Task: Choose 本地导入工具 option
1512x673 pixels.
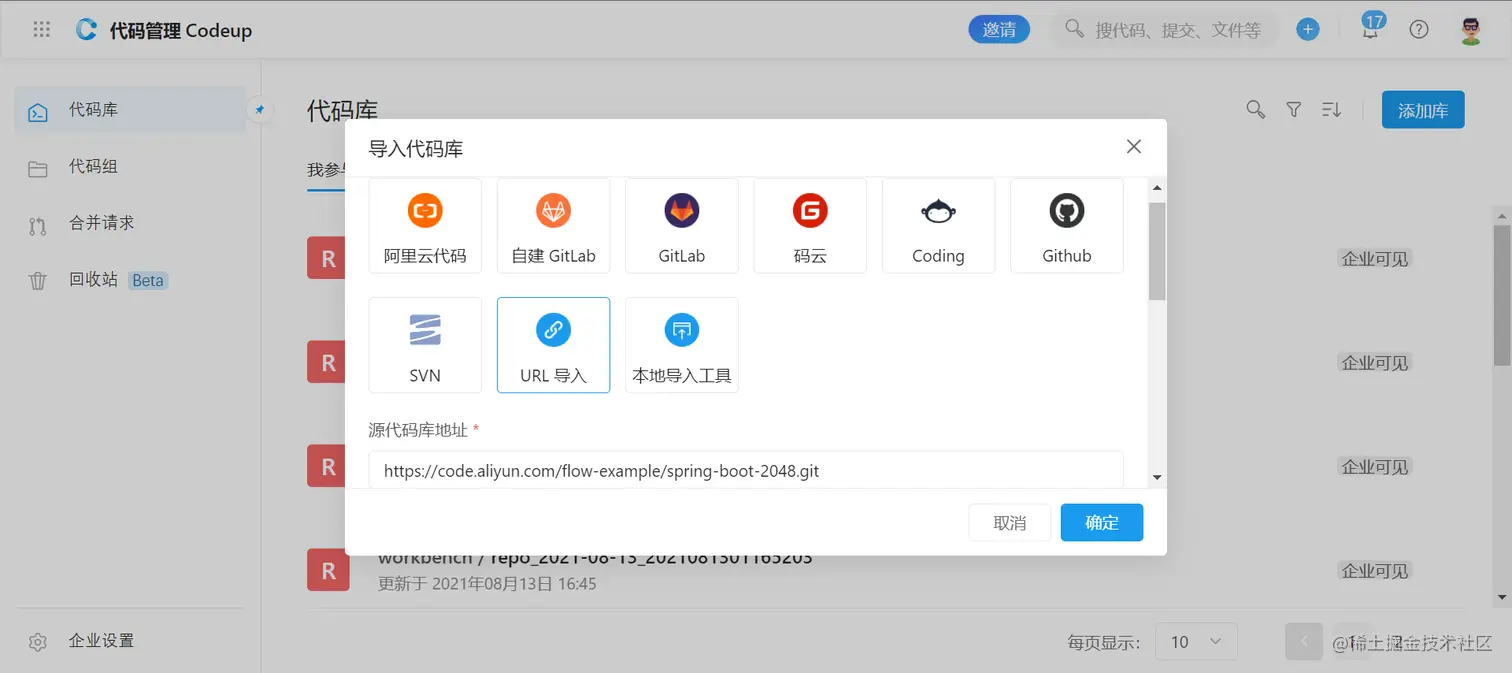Action: pos(682,345)
